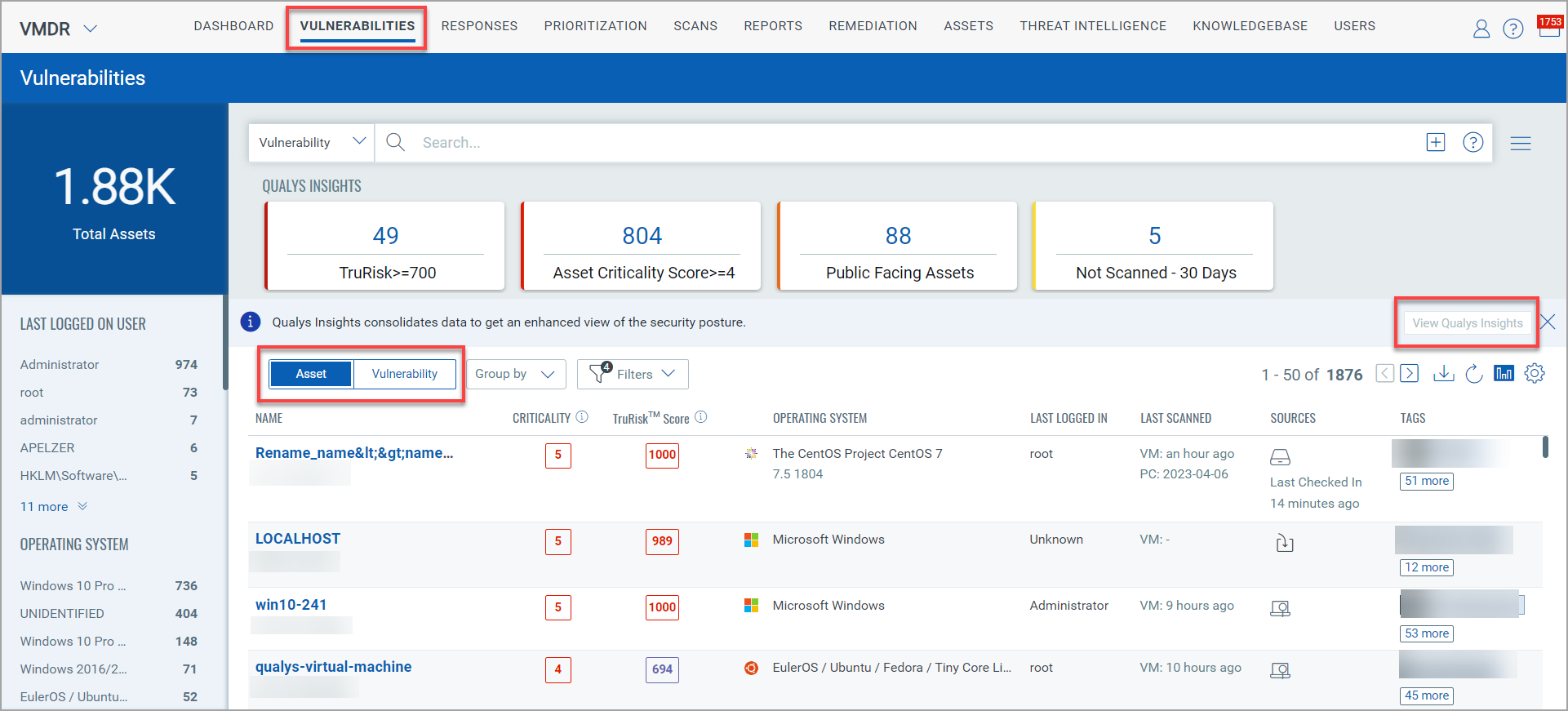Open the Assets tab
This screenshot has height=711, width=1568.
point(968,26)
